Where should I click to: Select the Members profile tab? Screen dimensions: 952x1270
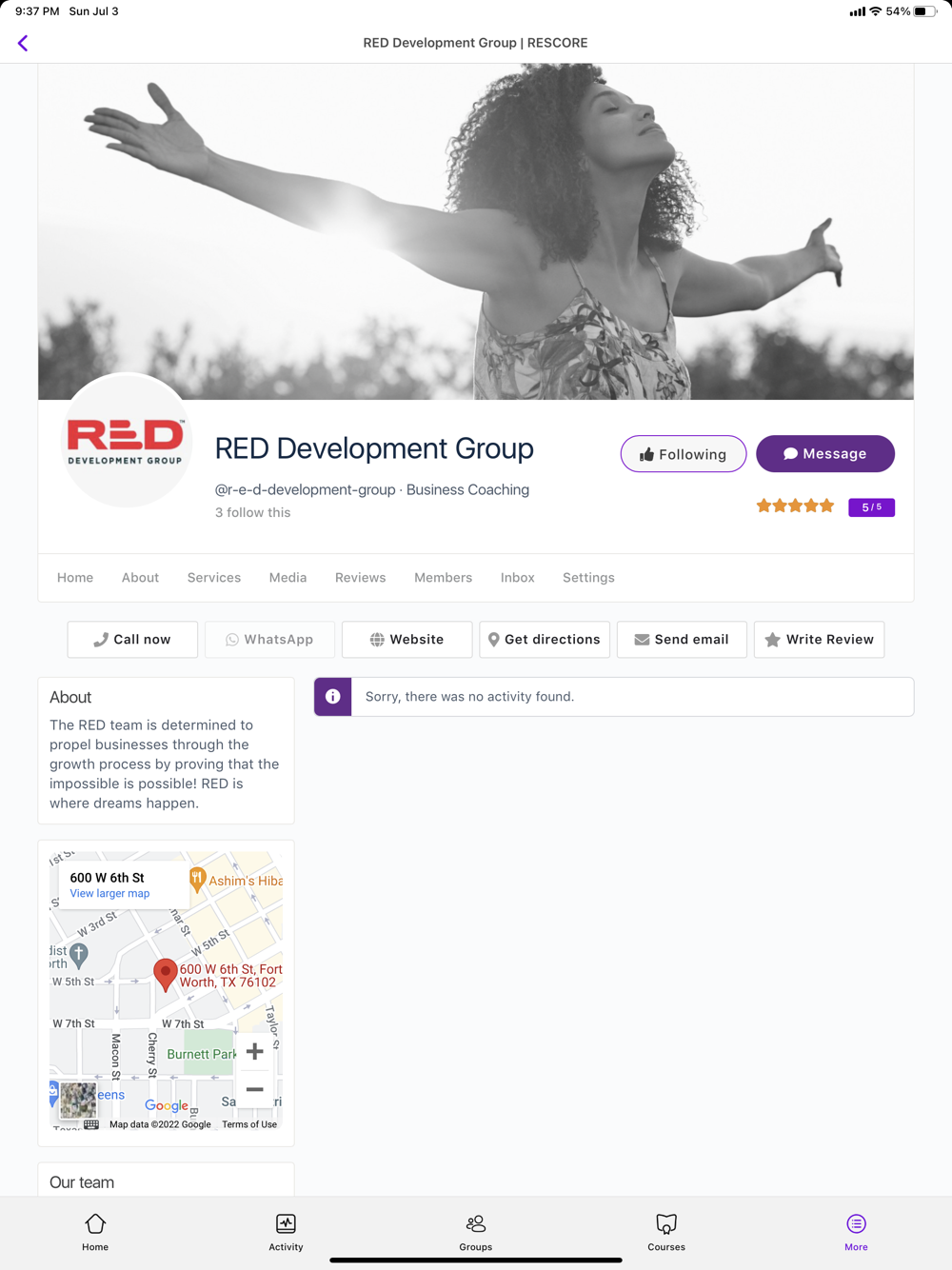pyautogui.click(x=443, y=578)
